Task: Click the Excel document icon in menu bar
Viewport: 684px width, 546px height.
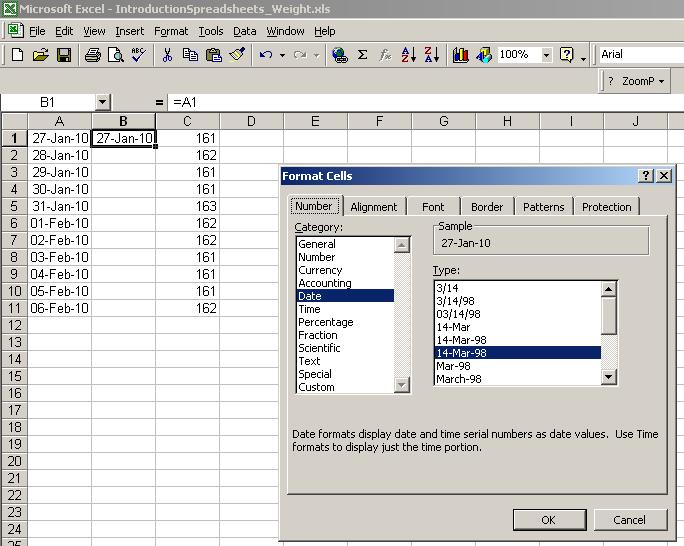Action: click(16, 31)
